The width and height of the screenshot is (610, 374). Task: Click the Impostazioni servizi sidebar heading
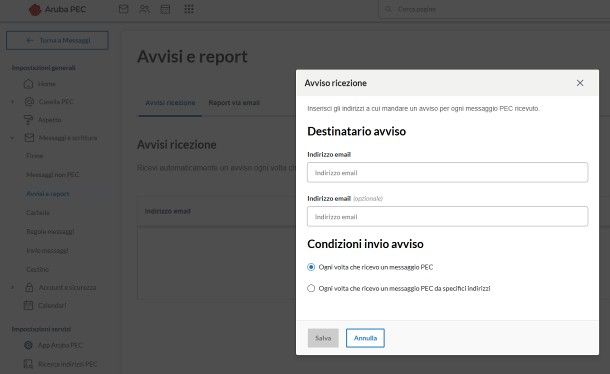41,329
